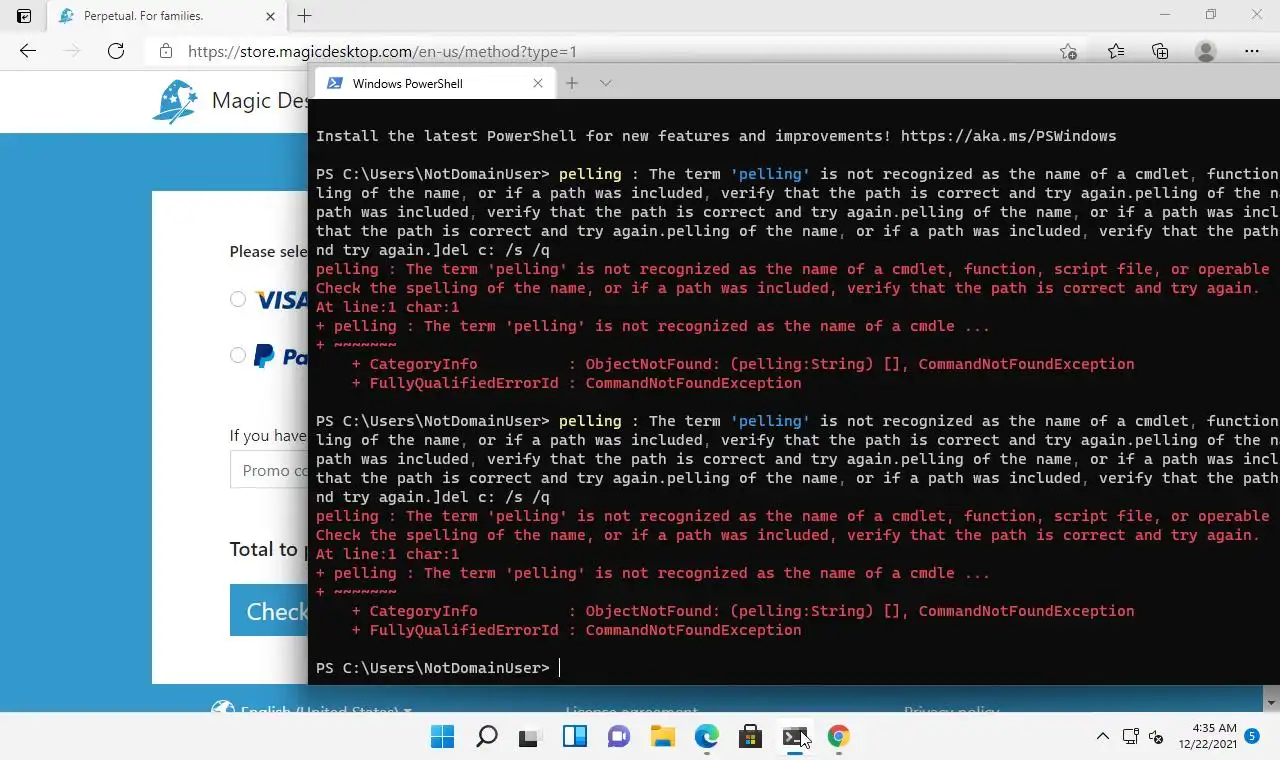The height and width of the screenshot is (760, 1280).
Task: Open the Chat app on the taskbar
Action: pos(618,737)
